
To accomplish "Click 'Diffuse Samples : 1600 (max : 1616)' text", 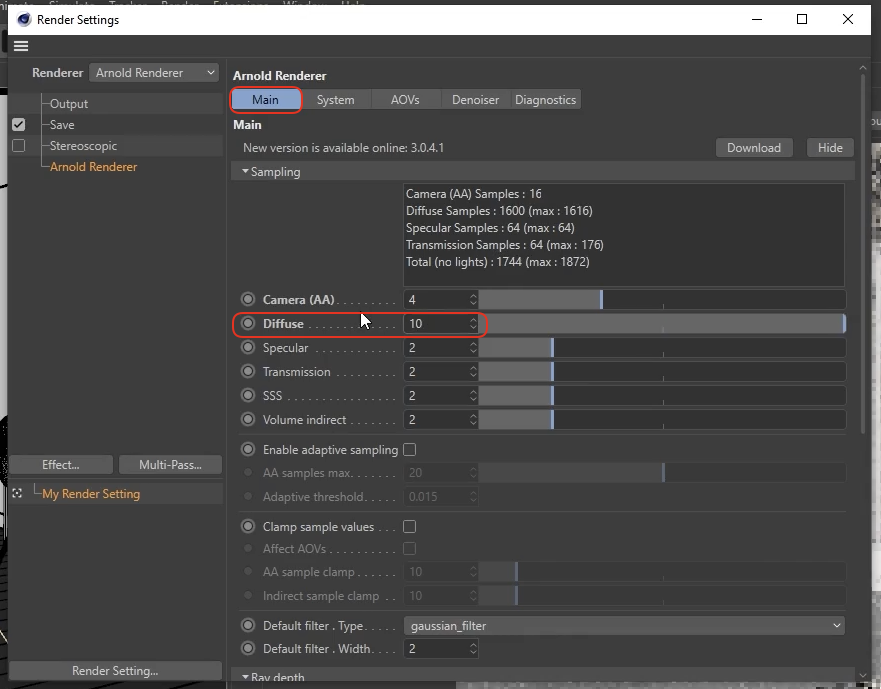I will tap(499, 211).
